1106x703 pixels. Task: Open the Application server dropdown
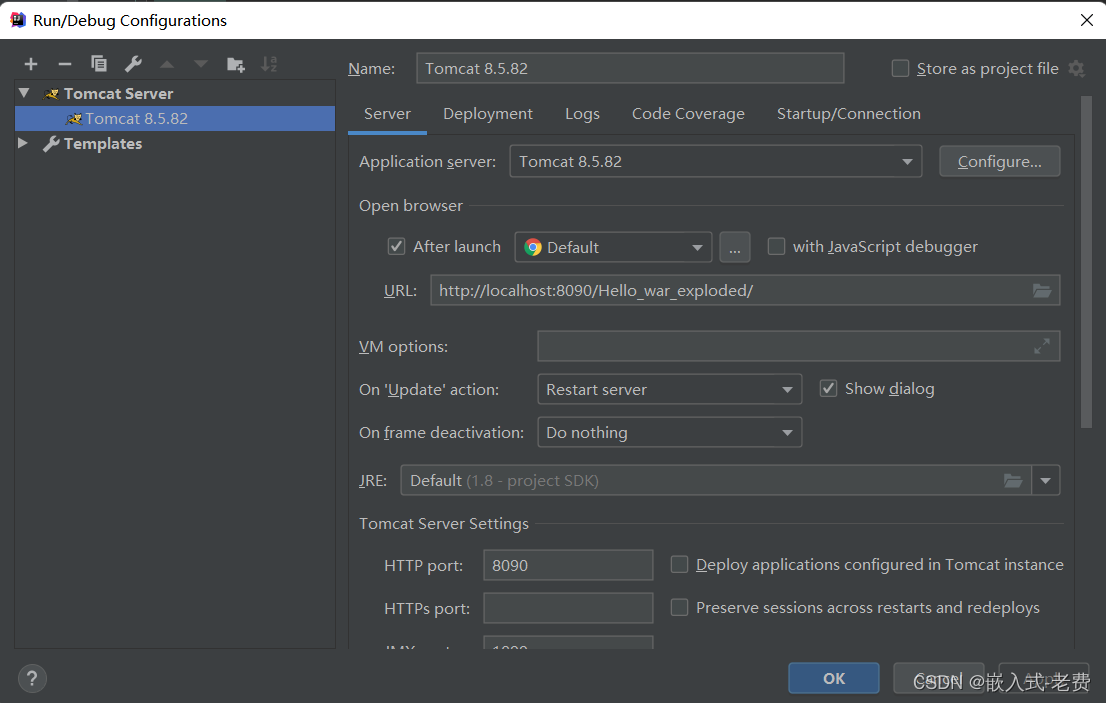pos(907,161)
